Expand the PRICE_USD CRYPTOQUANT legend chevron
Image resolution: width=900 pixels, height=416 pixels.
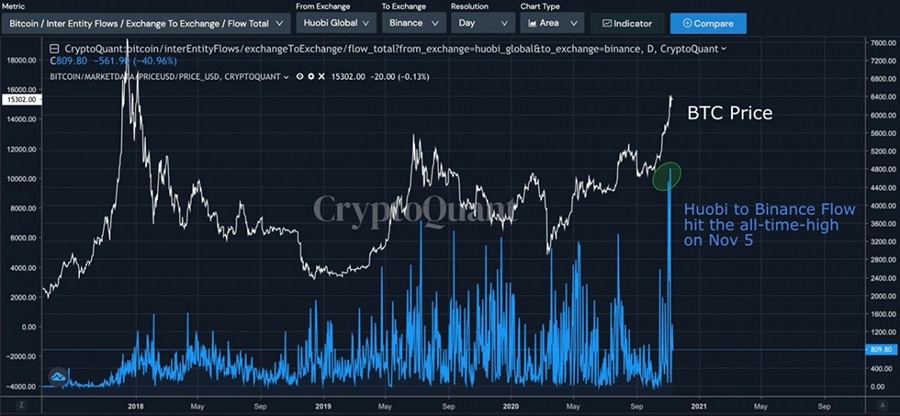pyautogui.click(x=286, y=76)
